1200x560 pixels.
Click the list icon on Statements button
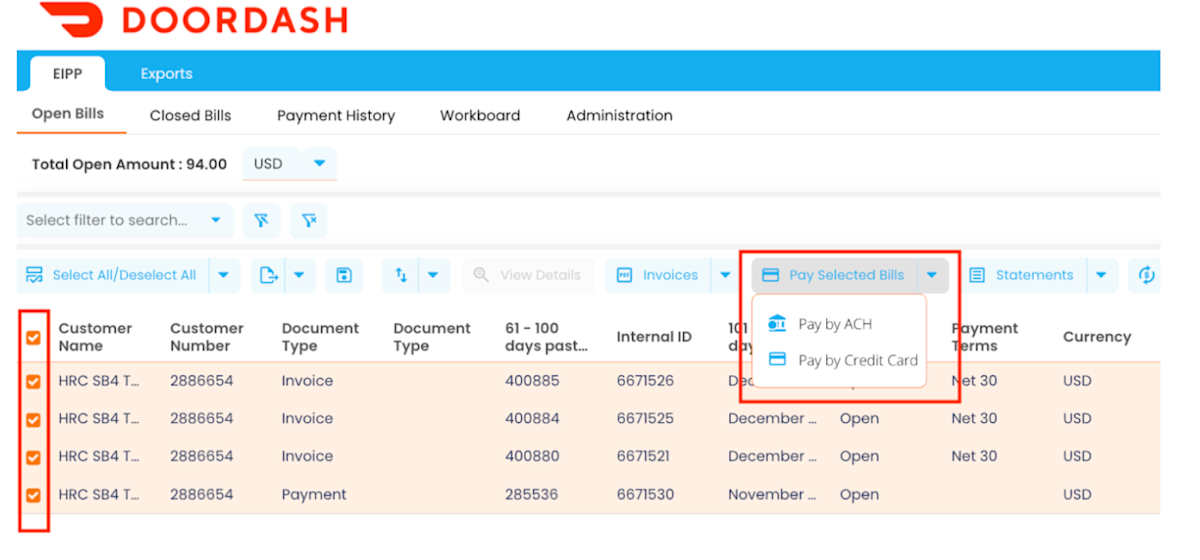coord(977,275)
